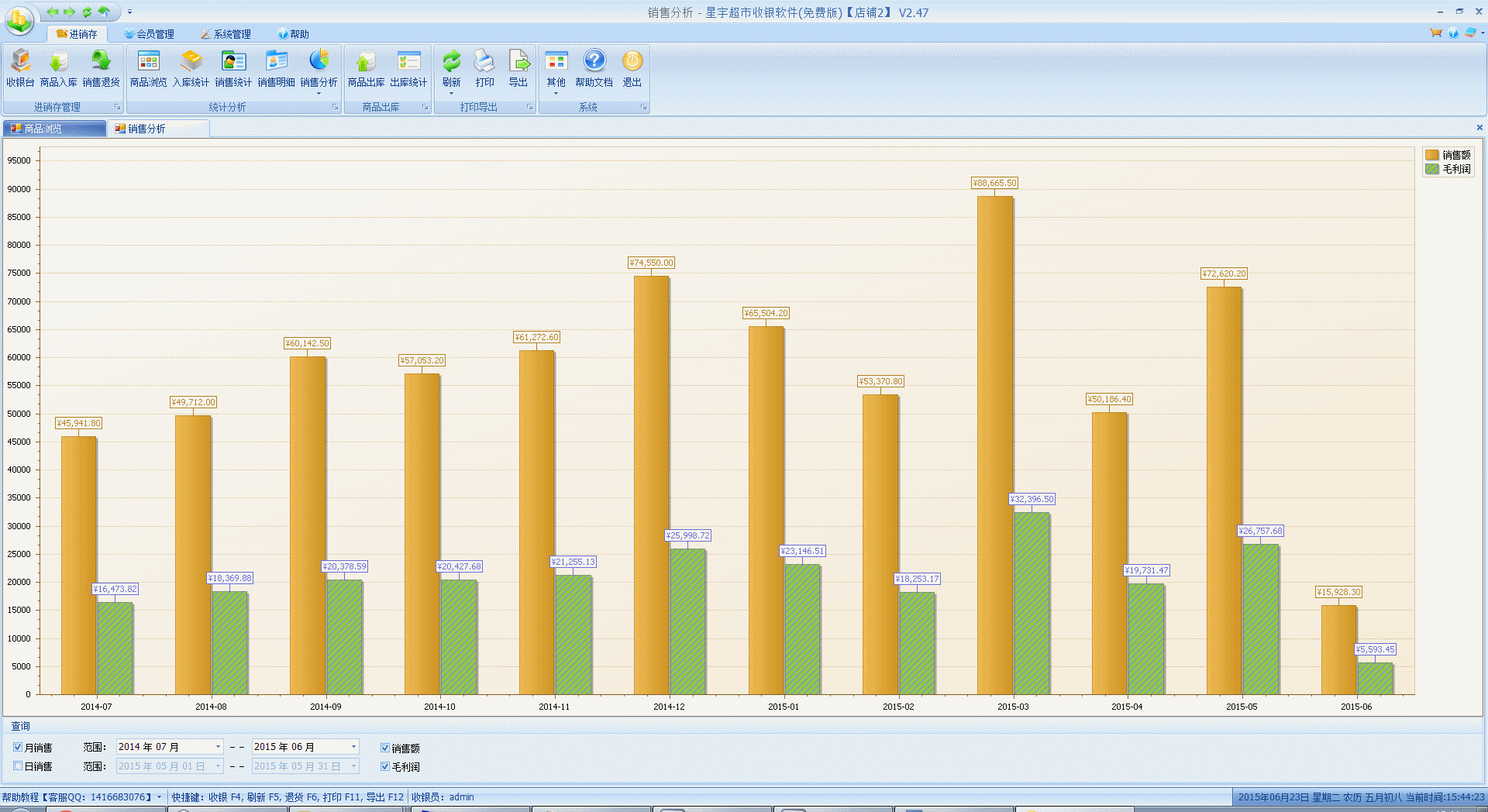This screenshot has height=812, width=1488.
Task: Expand the 系统 group launcher
Action: pyautogui.click(x=643, y=107)
